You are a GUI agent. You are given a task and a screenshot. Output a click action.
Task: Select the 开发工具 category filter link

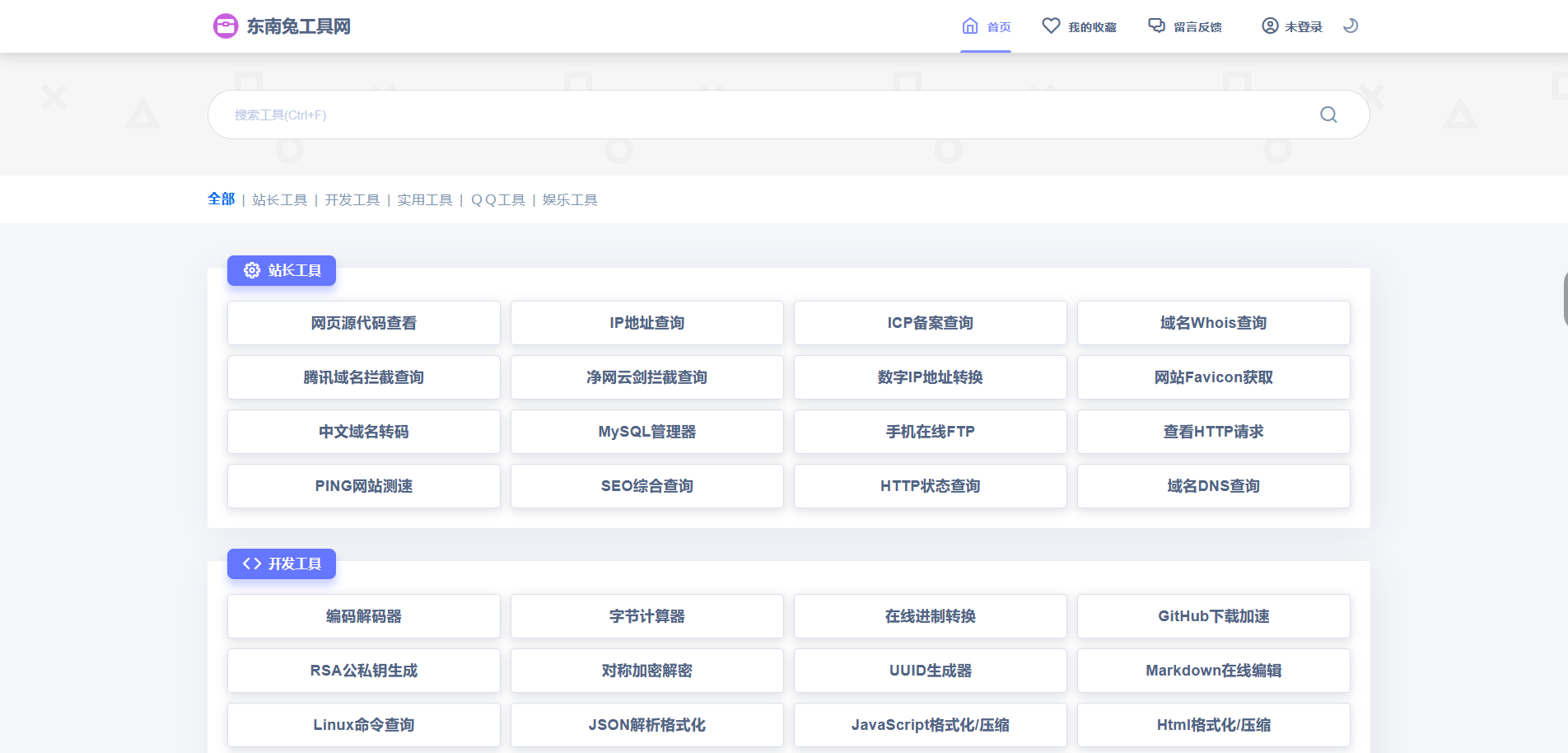tap(352, 200)
